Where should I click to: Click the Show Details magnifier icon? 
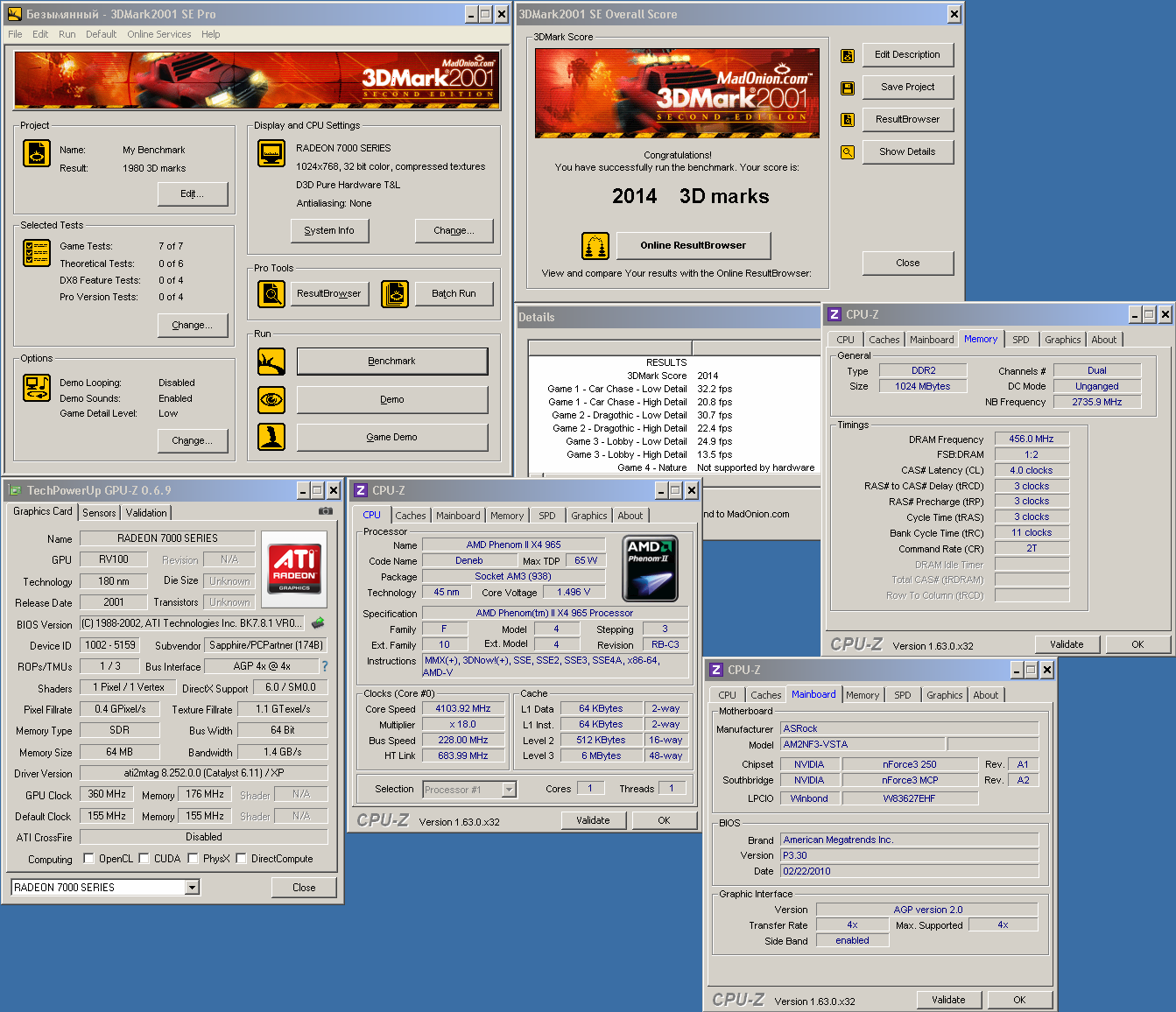(848, 152)
